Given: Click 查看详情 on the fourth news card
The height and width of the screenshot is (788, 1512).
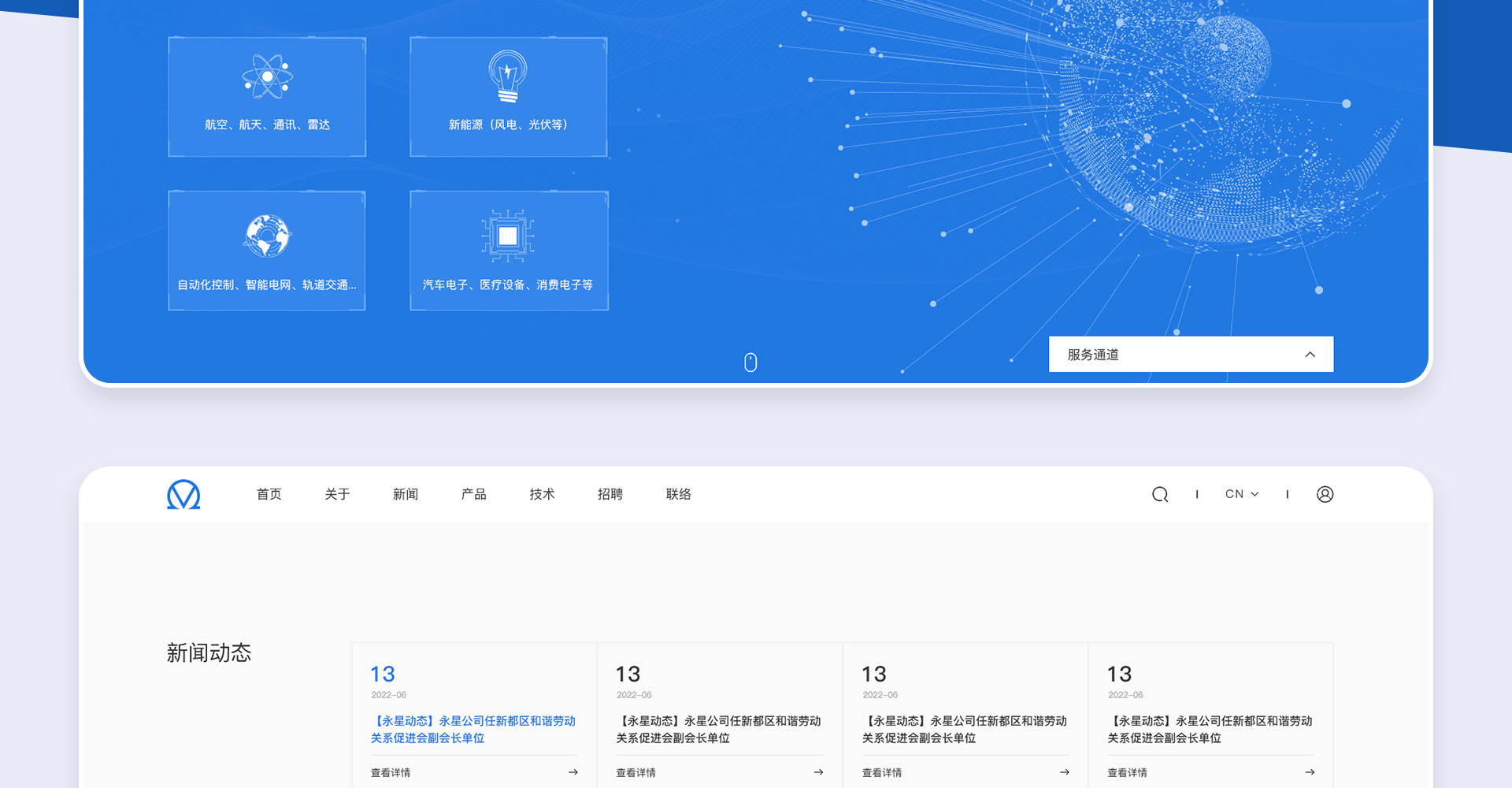Looking at the screenshot, I should (1128, 772).
